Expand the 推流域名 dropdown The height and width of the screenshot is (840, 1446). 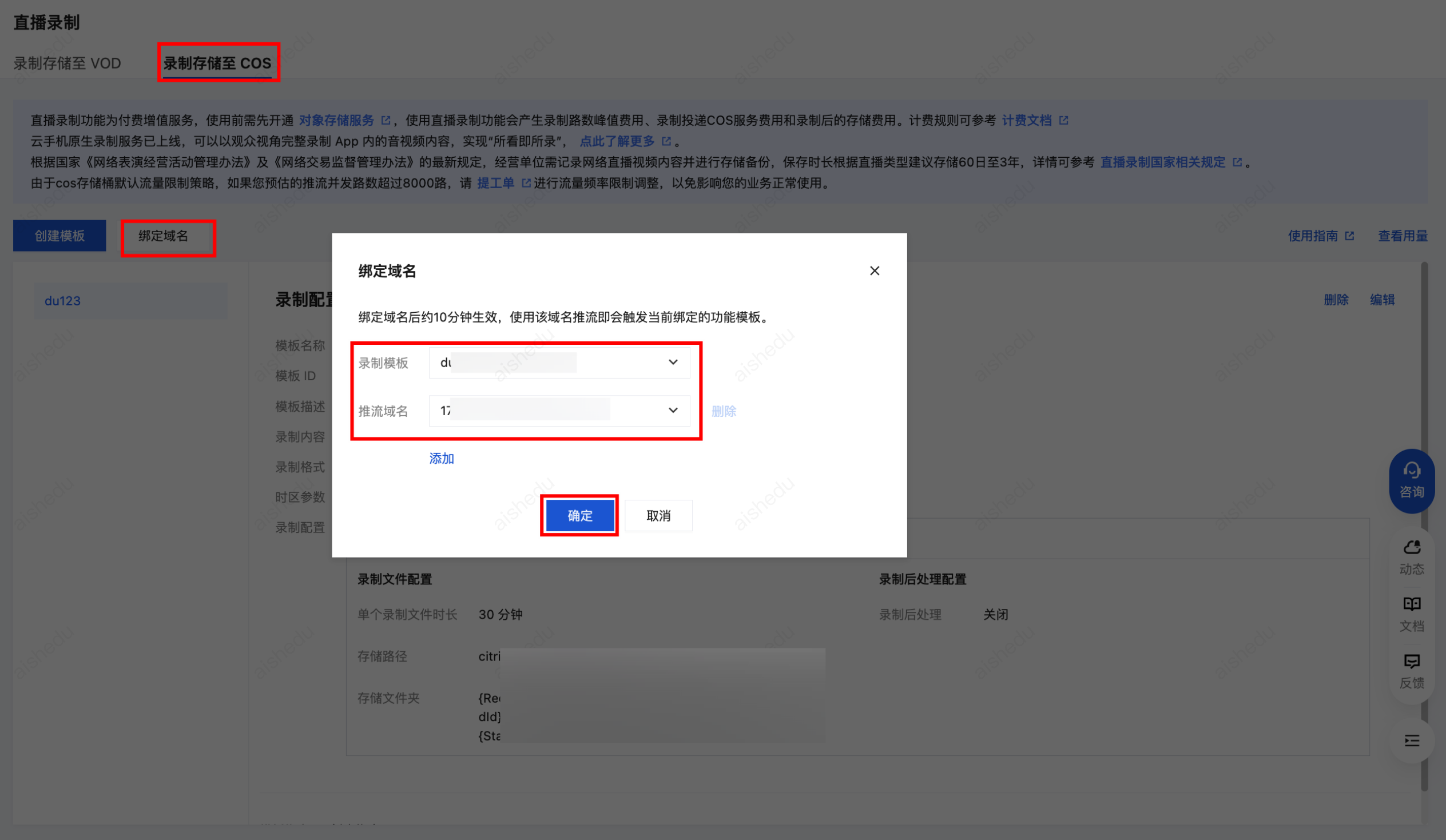tap(673, 411)
